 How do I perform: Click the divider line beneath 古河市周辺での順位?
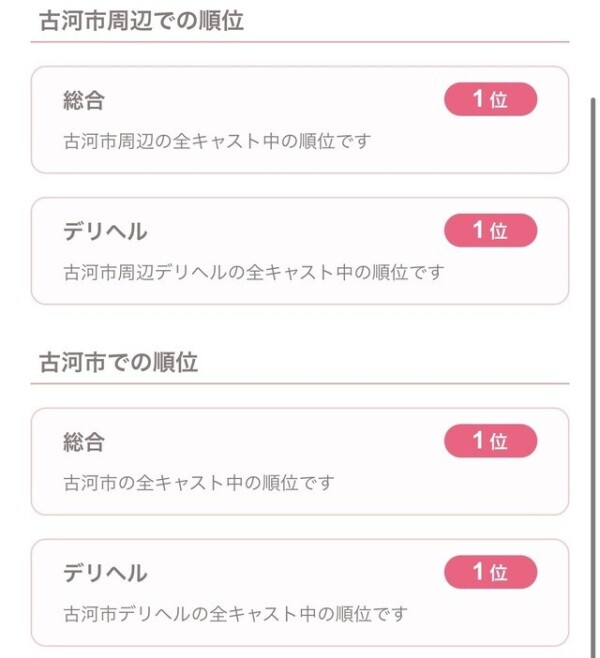pos(300,43)
